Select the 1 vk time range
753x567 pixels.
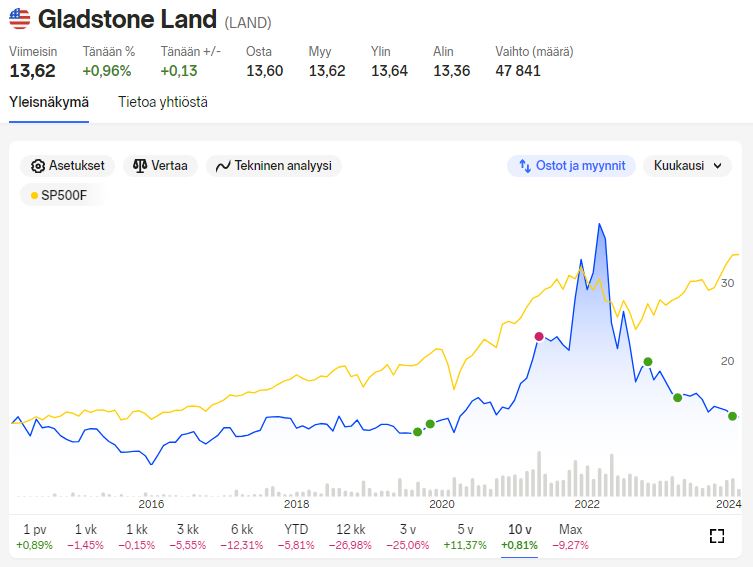(x=85, y=536)
